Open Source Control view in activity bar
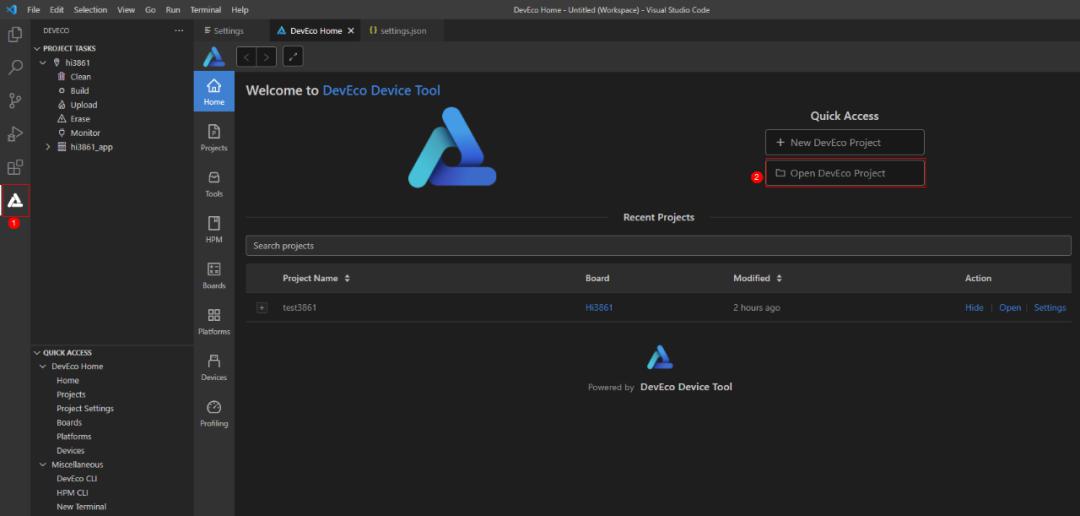The height and width of the screenshot is (516, 1080). 14,101
